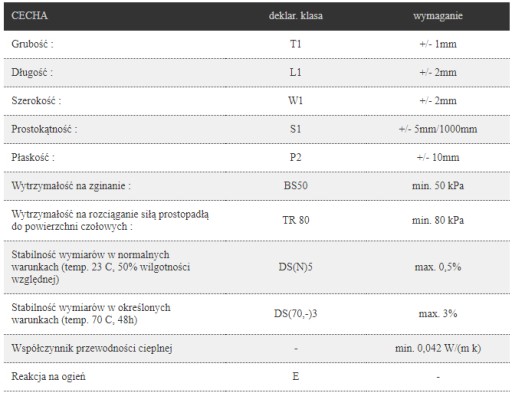This screenshot has width=512, height=393.
Task: Click the L1 class value
Action: 296,72
